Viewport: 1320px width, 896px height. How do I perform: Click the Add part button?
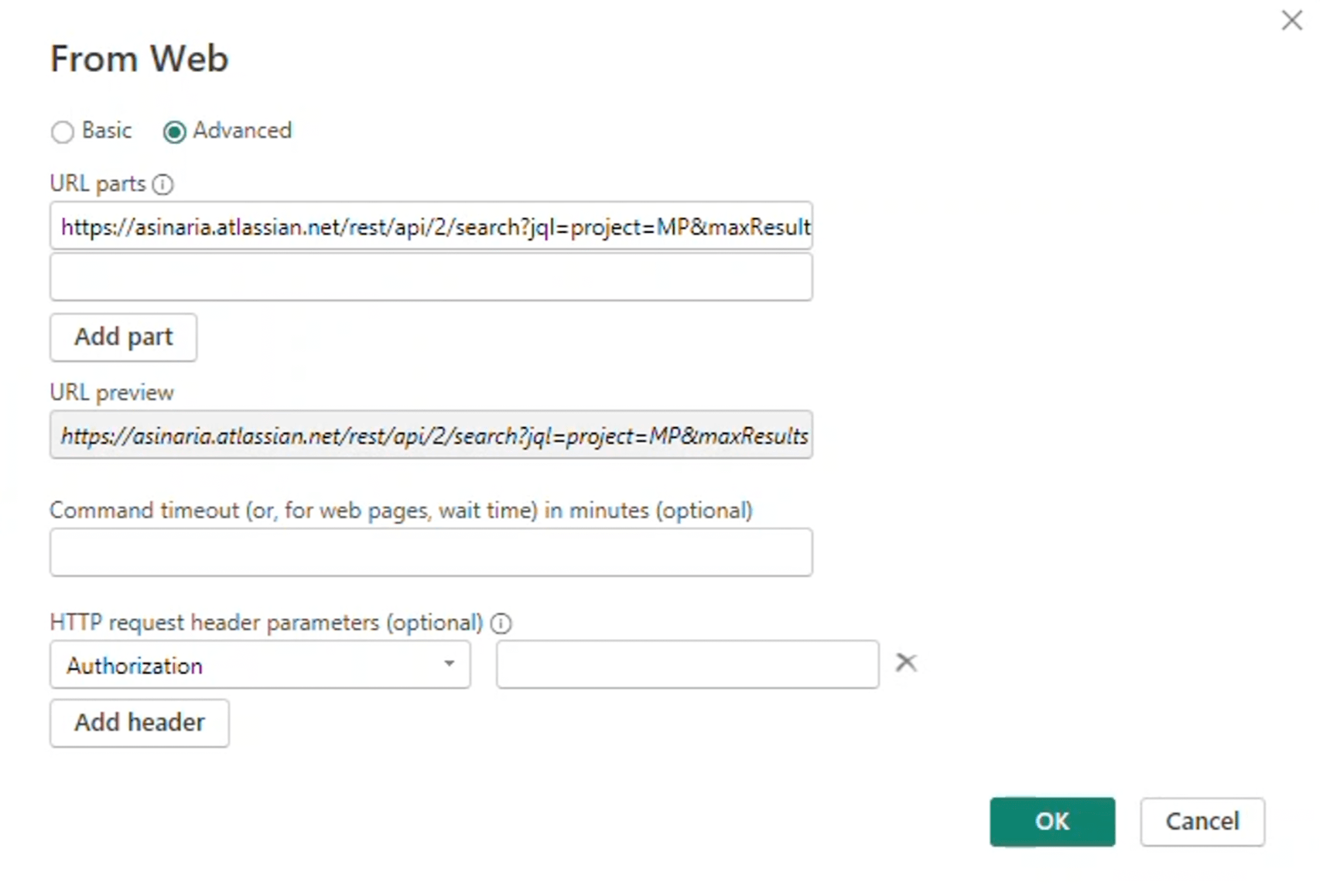tap(122, 337)
